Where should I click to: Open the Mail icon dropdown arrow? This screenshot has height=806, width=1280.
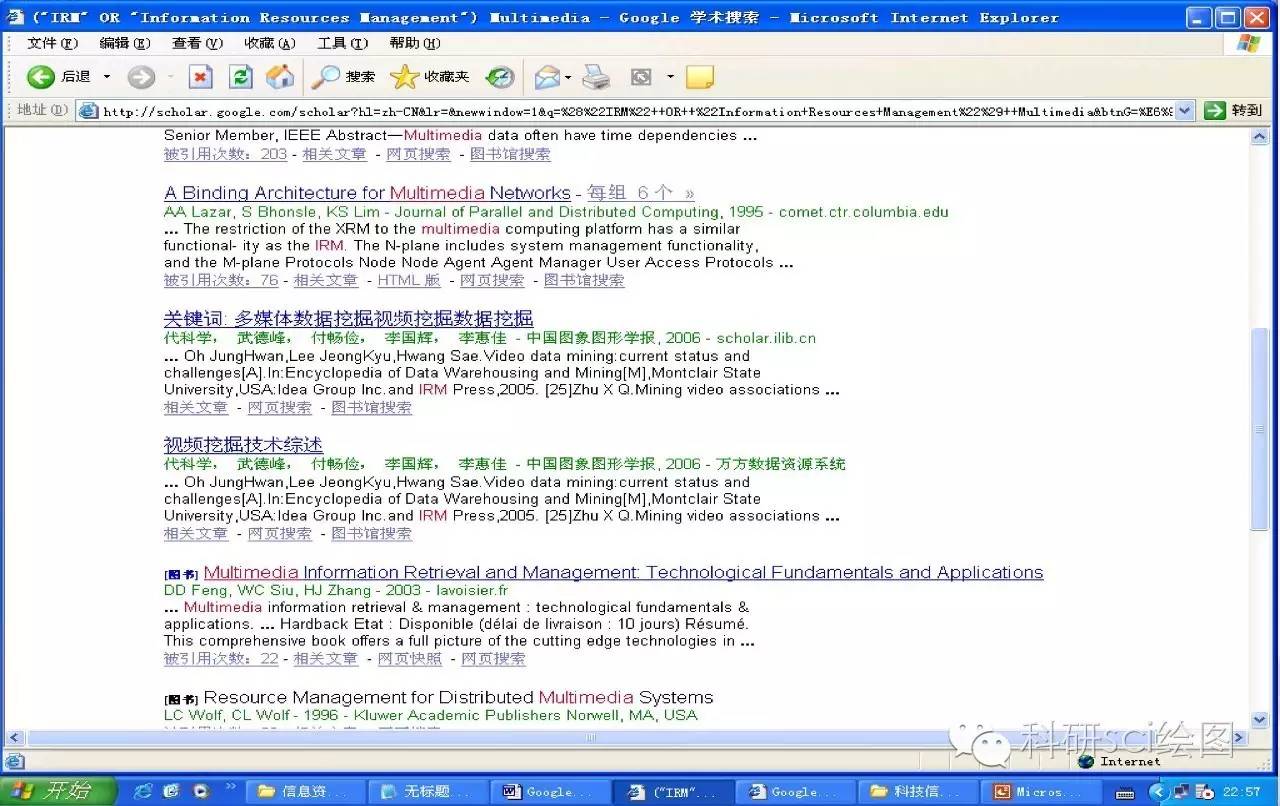(568, 77)
